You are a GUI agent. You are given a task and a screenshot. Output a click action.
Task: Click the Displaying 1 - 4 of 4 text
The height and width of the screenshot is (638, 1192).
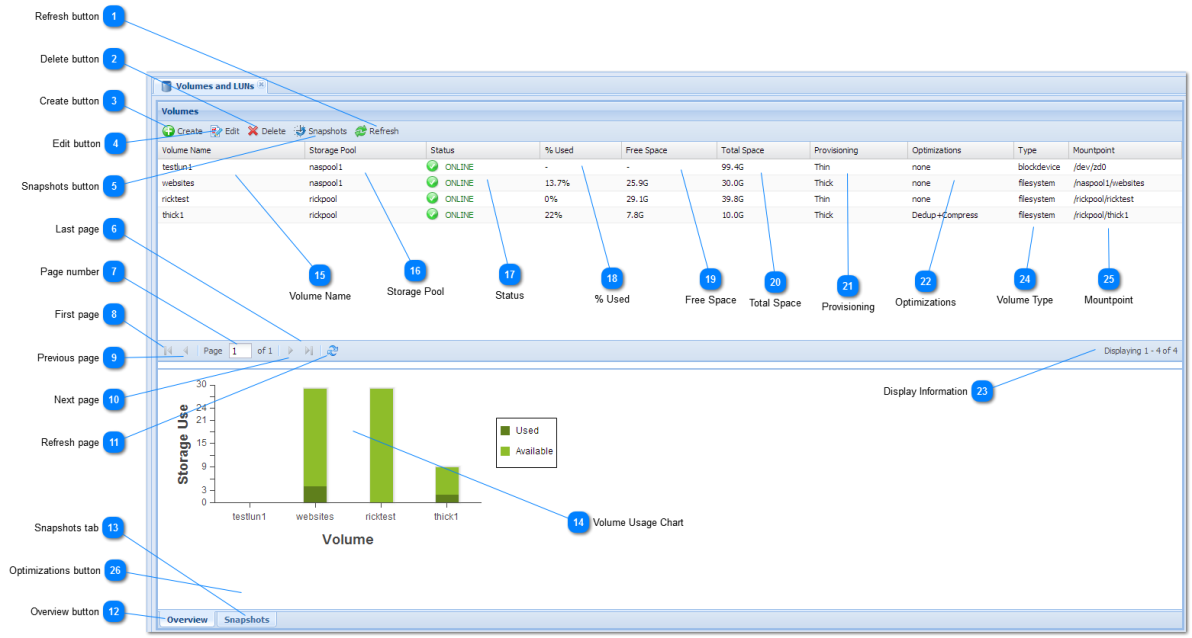(x=1140, y=351)
